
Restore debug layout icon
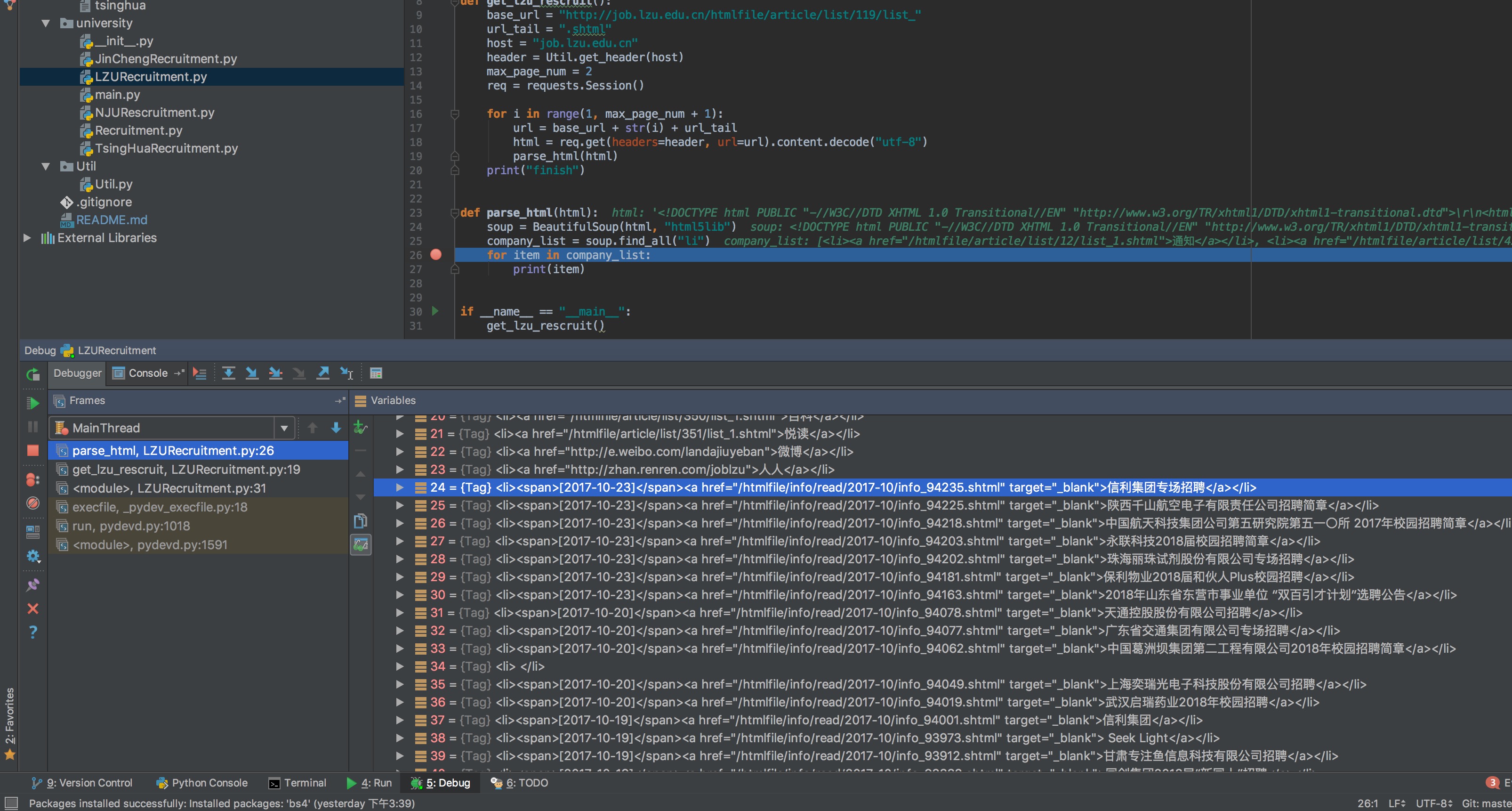(x=33, y=532)
